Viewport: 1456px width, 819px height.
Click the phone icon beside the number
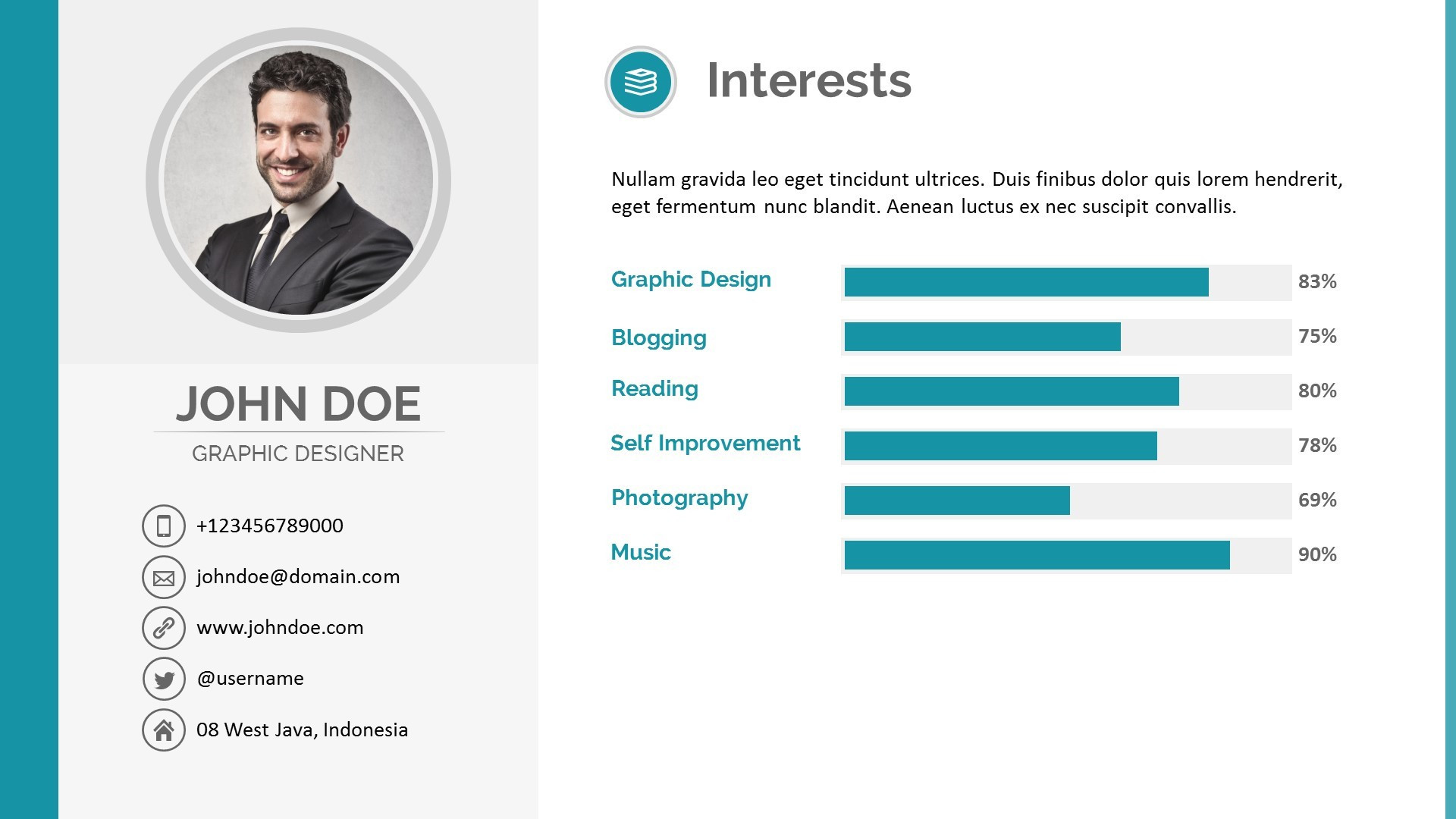[164, 526]
